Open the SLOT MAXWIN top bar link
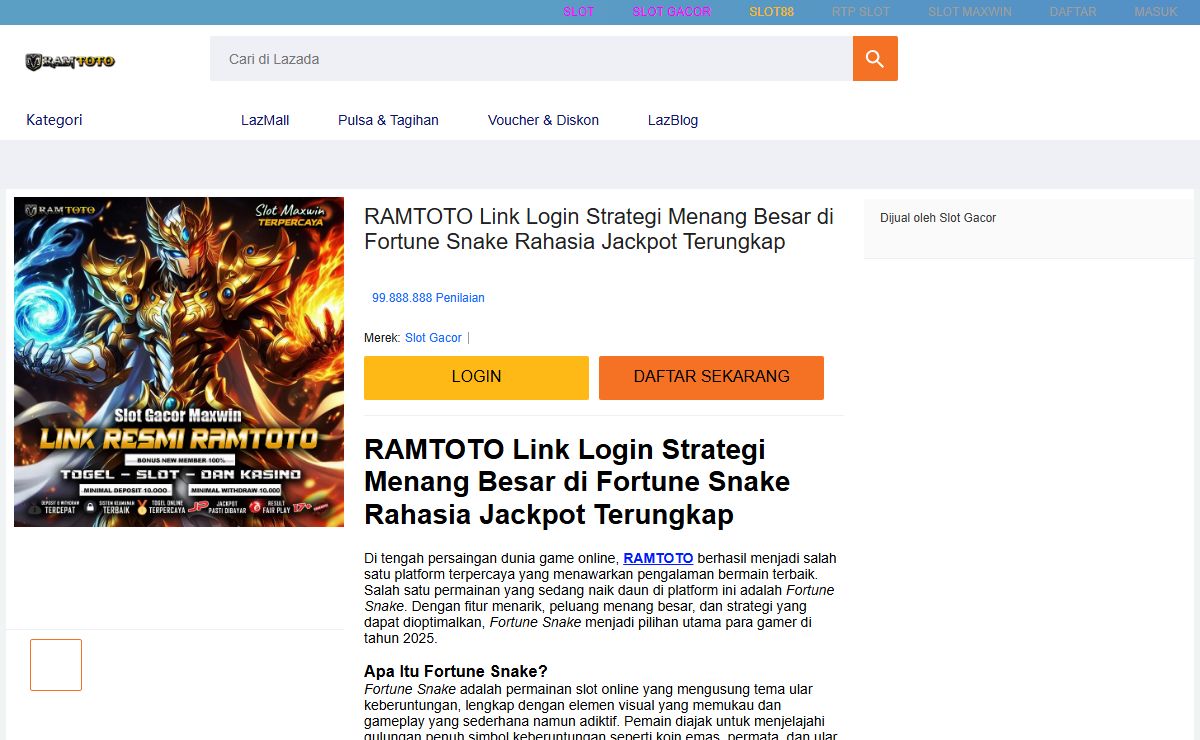The image size is (1200, 740). [x=970, y=12]
